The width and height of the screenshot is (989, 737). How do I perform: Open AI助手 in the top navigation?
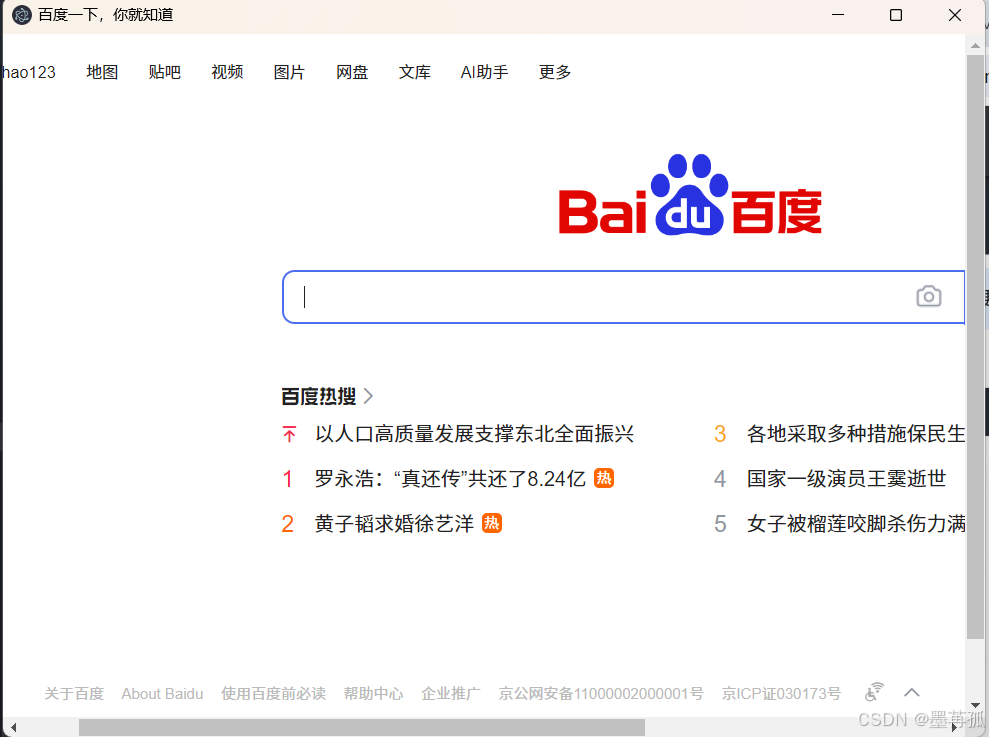point(484,72)
